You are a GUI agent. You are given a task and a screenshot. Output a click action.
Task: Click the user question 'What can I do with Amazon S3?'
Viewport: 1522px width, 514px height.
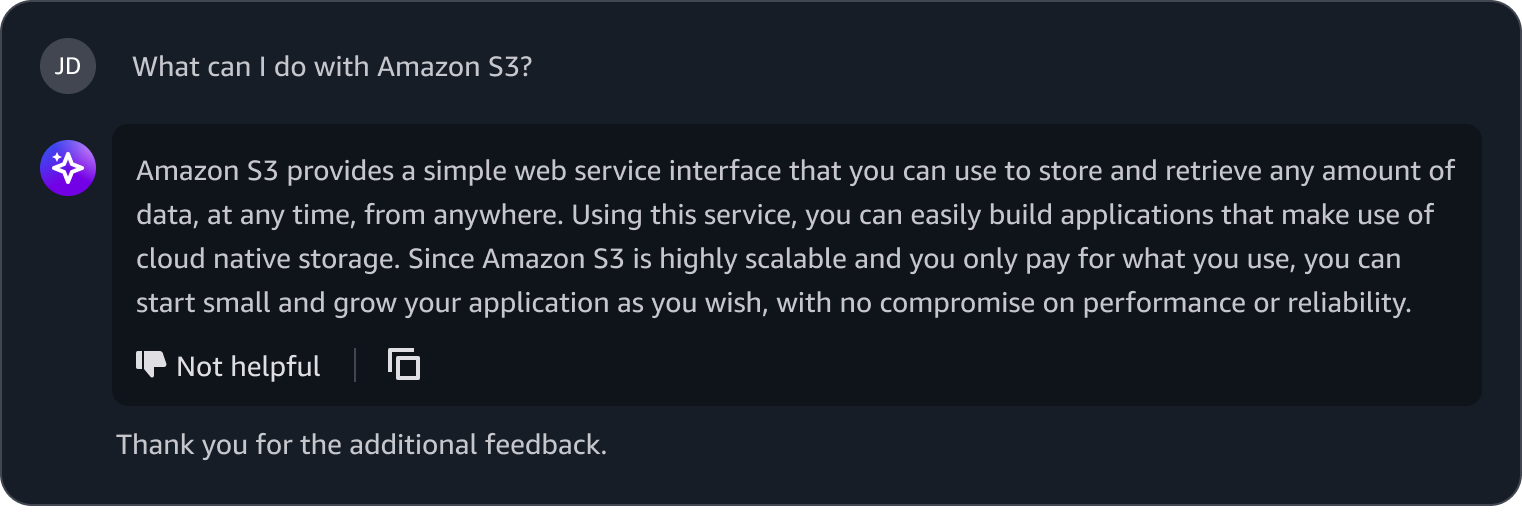[332, 67]
